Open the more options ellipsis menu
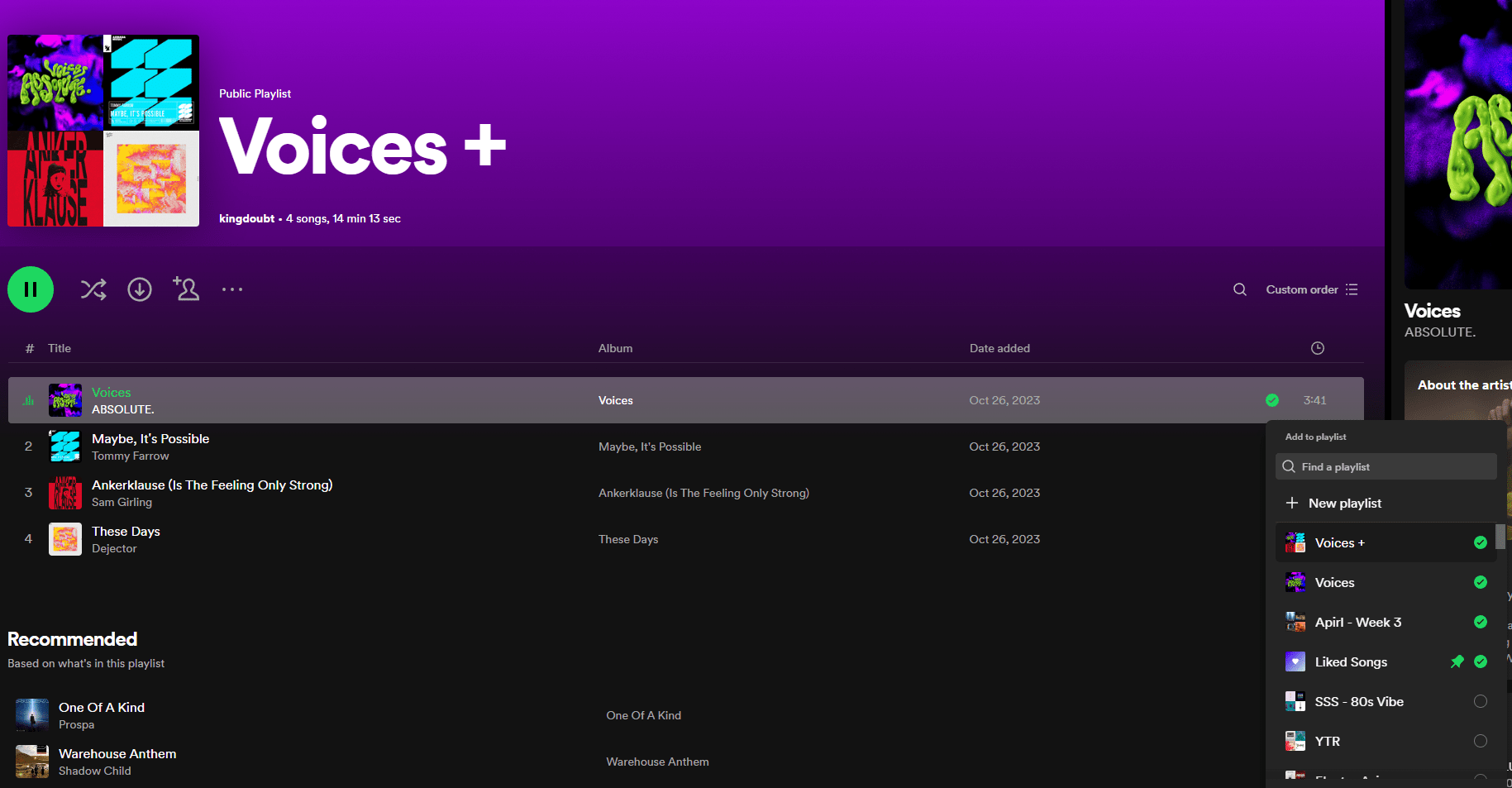 coord(232,289)
